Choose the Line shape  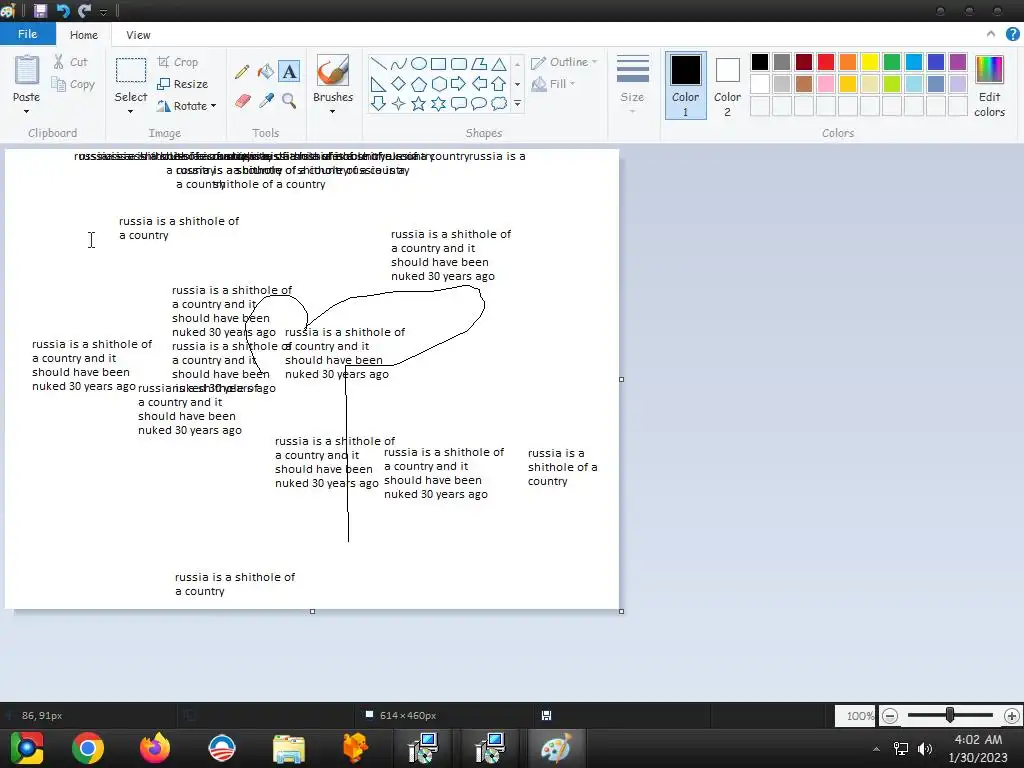click(378, 63)
